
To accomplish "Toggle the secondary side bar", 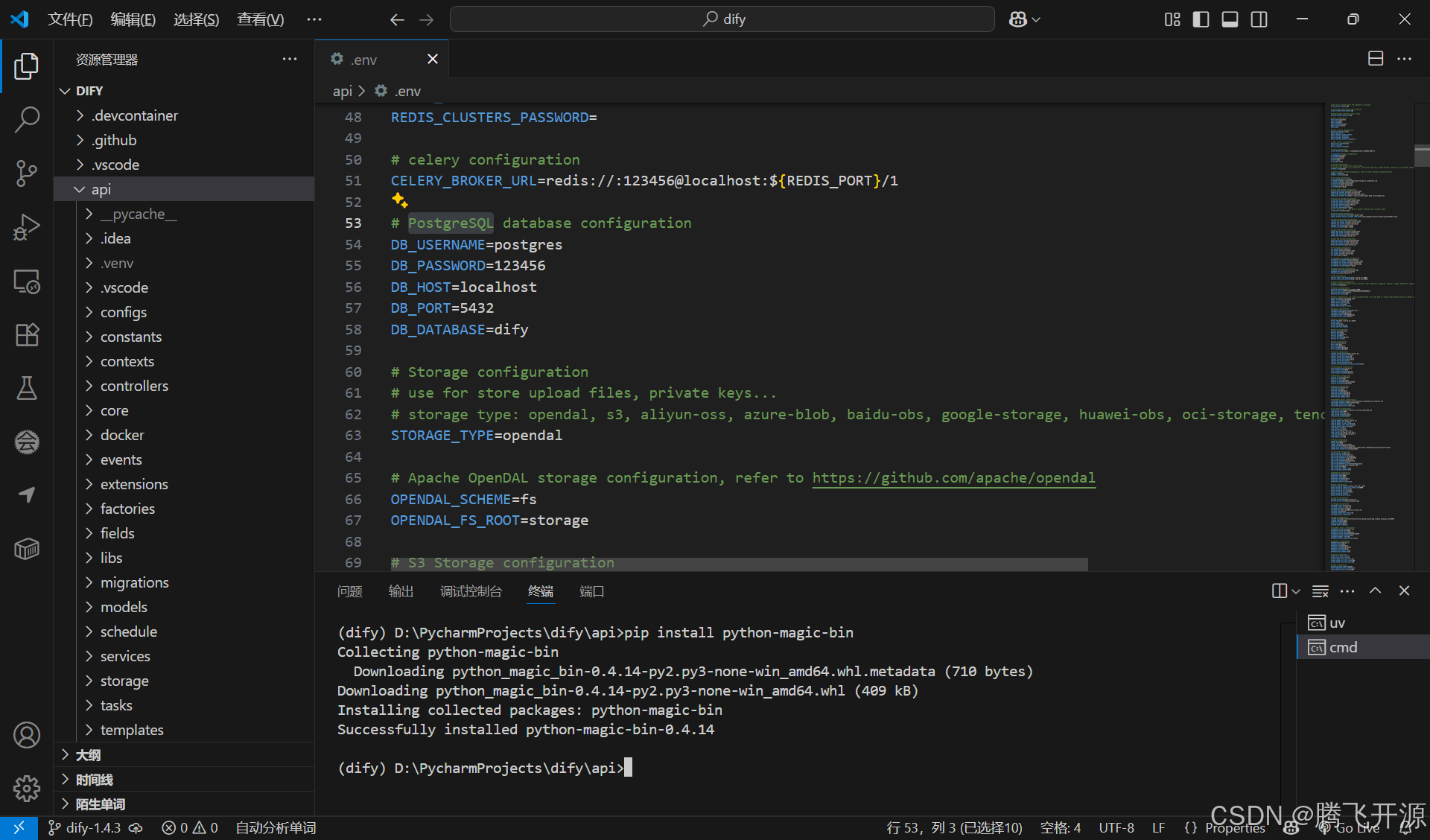I will point(1259,19).
